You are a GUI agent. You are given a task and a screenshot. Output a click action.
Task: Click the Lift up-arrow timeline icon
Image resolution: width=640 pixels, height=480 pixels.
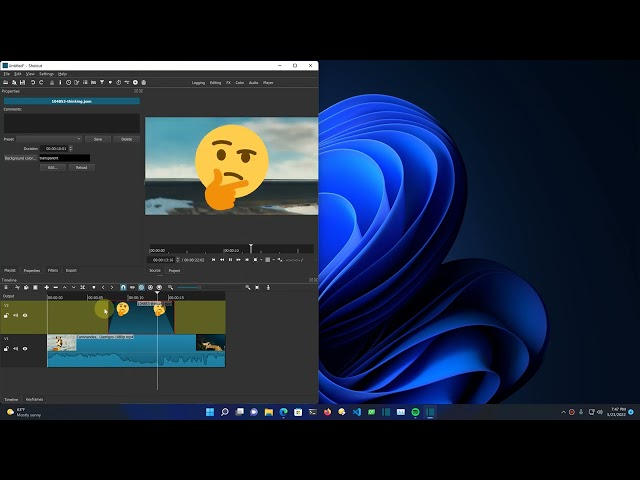(64, 287)
